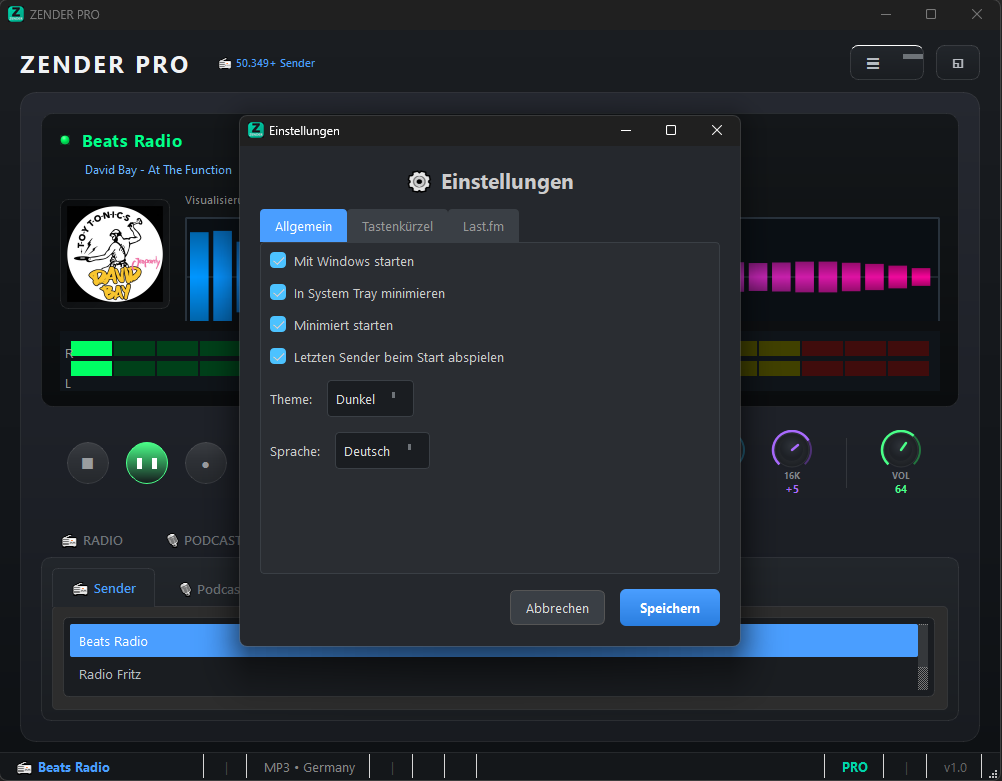Viewport: 1002px width, 781px height.
Task: Open the Last.fm settings tab
Action: point(483,226)
